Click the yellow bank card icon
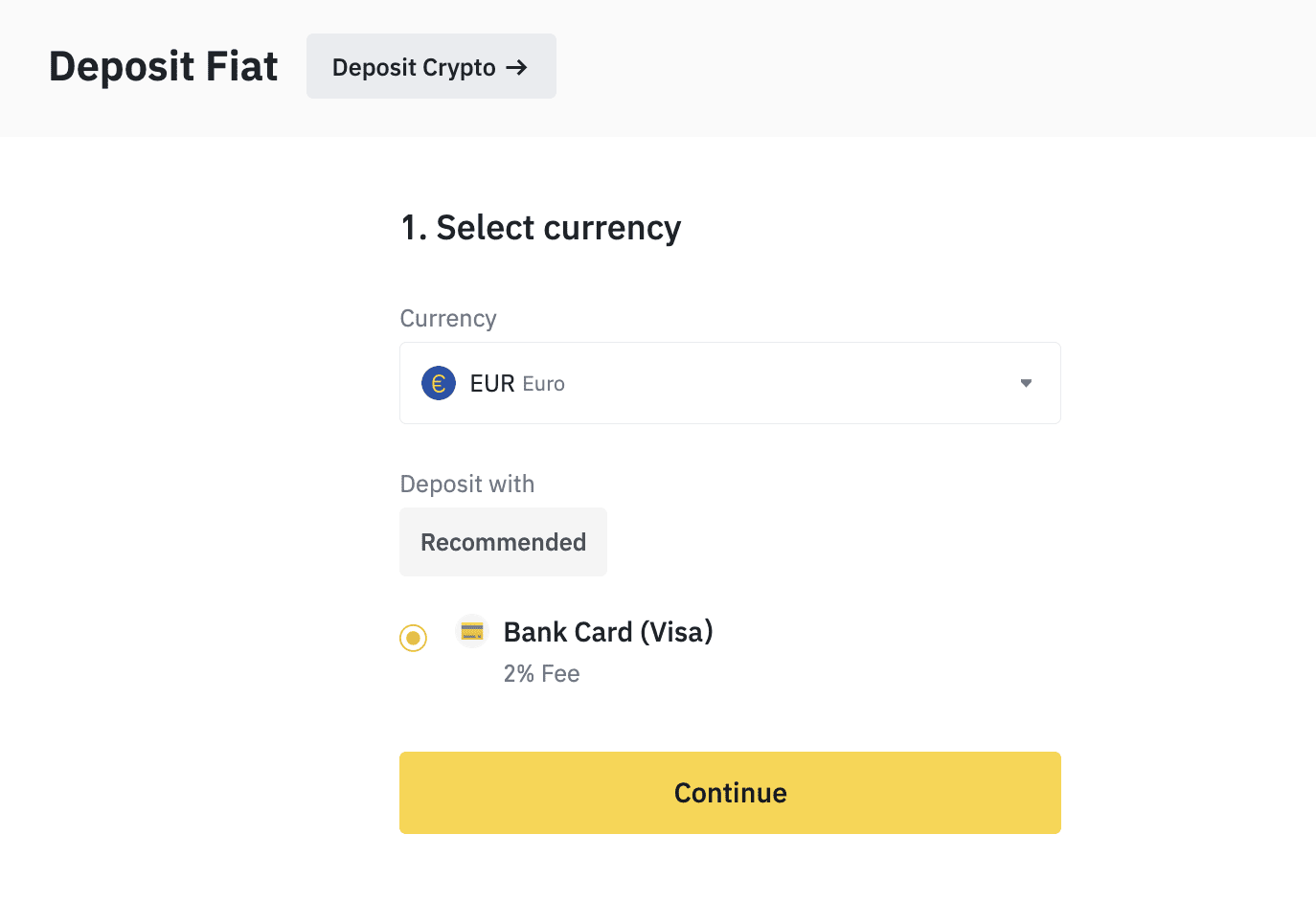 [472, 631]
